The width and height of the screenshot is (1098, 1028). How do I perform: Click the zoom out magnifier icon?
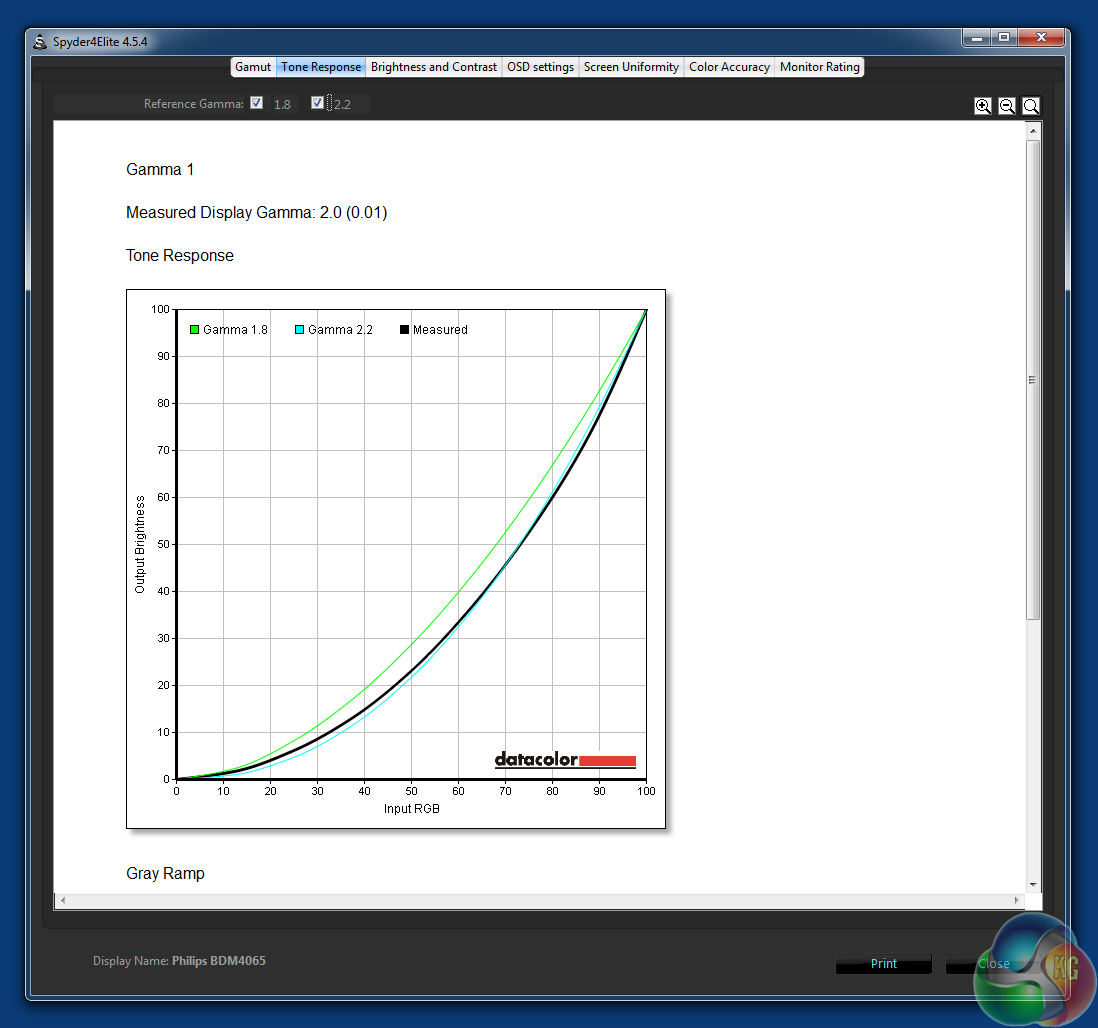coord(1007,106)
